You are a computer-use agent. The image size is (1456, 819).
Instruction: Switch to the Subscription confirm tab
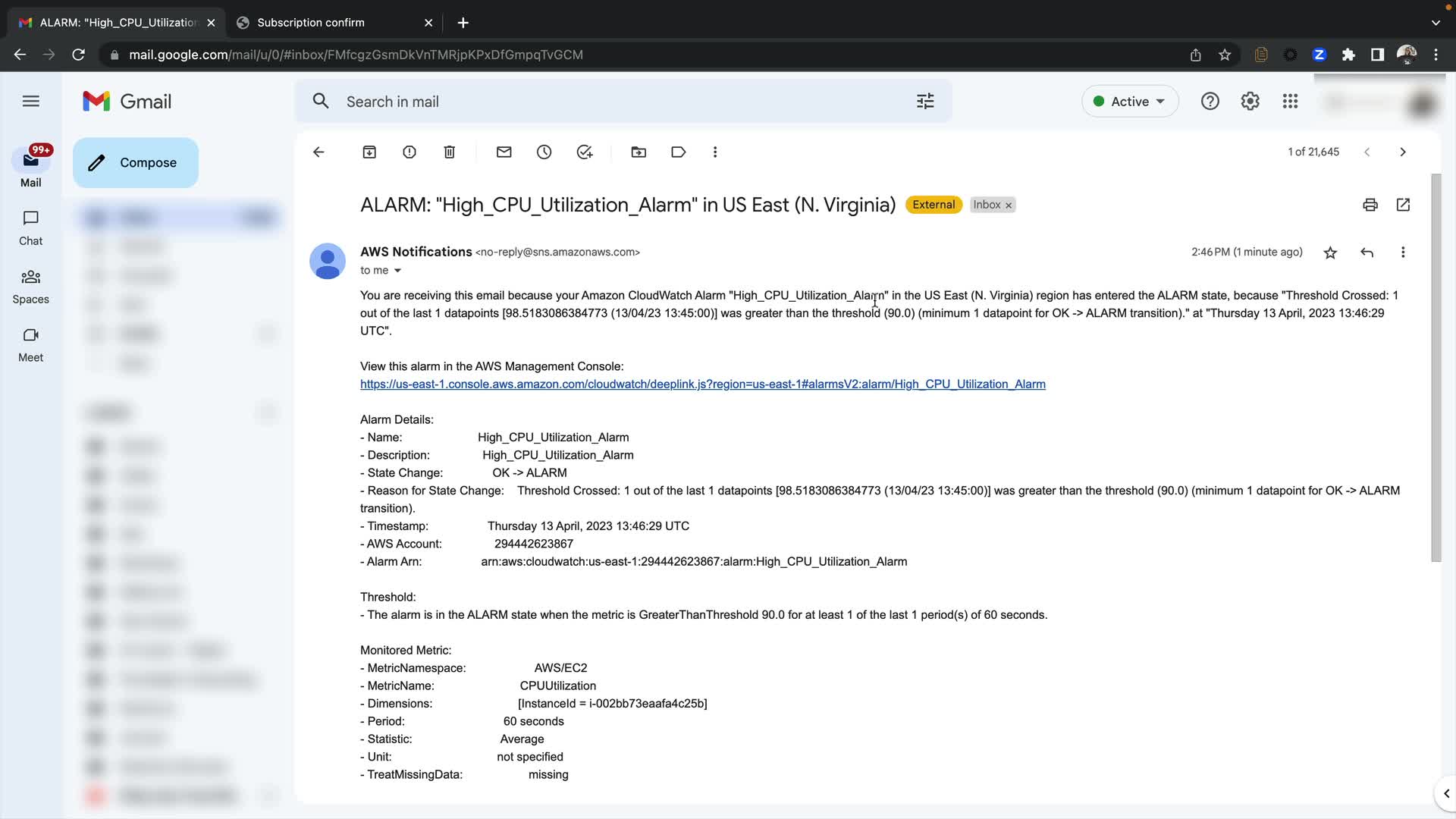coord(311,23)
